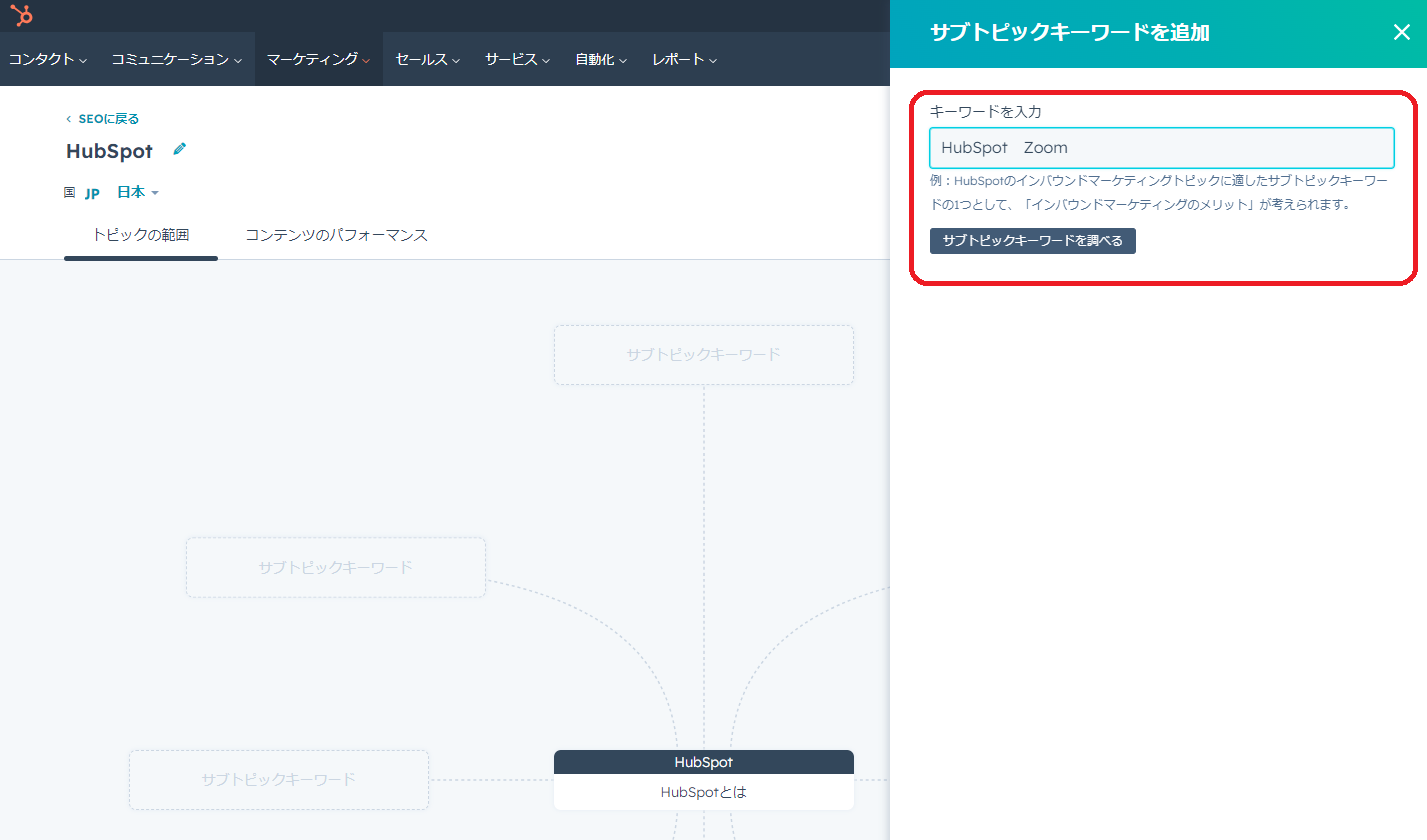Screen dimensions: 1427x840
Task: Click the HubSpot core topic header
Action: point(704,762)
